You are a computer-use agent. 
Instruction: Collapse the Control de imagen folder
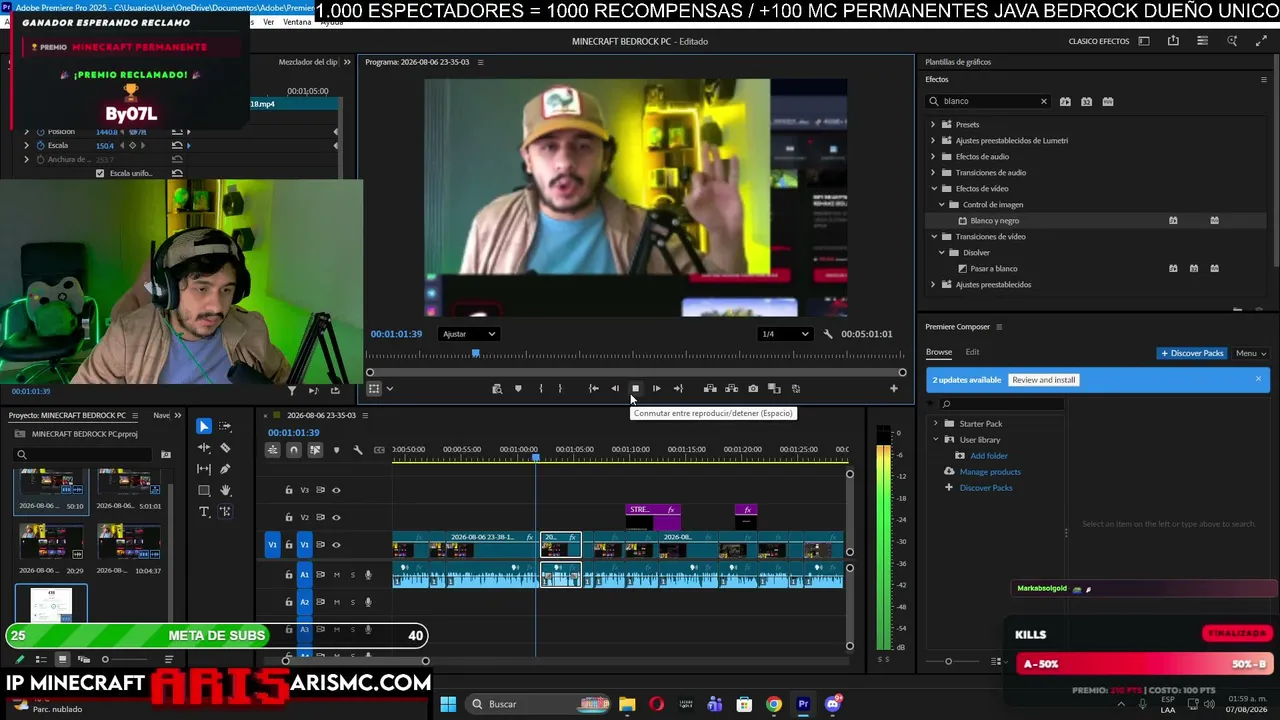[x=941, y=205]
